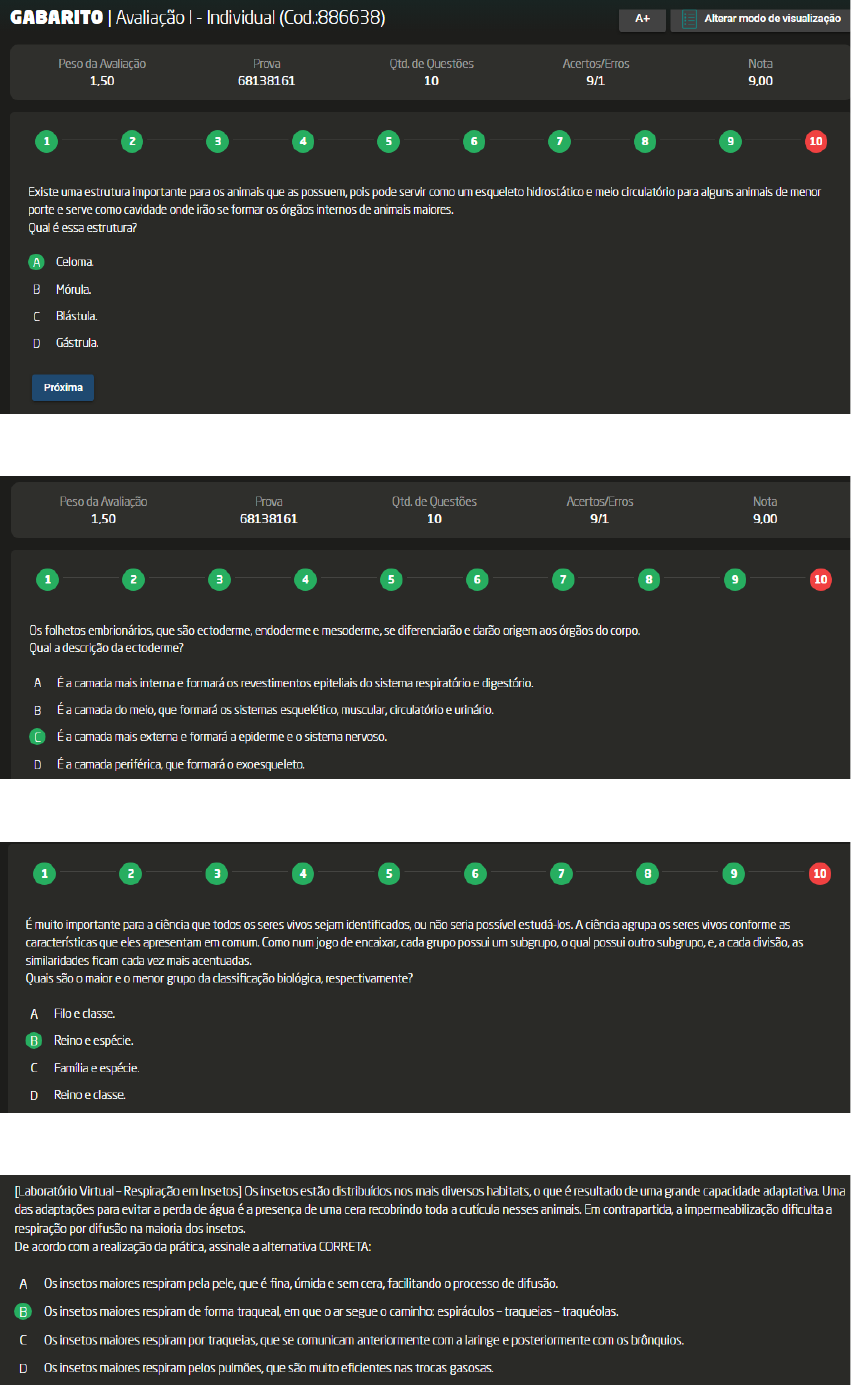
Task: Select the answer mentioning laringe and brônquios
Action: 364,1340
